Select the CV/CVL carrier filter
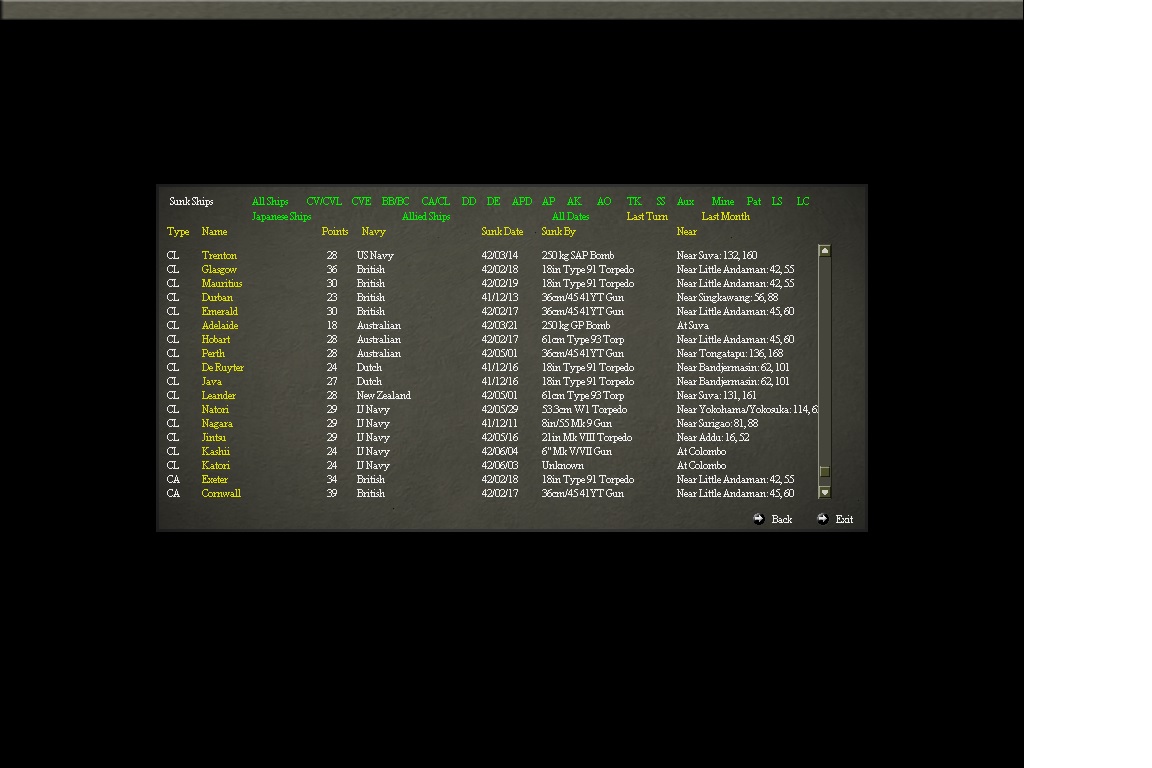The height and width of the screenshot is (768, 1152). click(x=322, y=201)
